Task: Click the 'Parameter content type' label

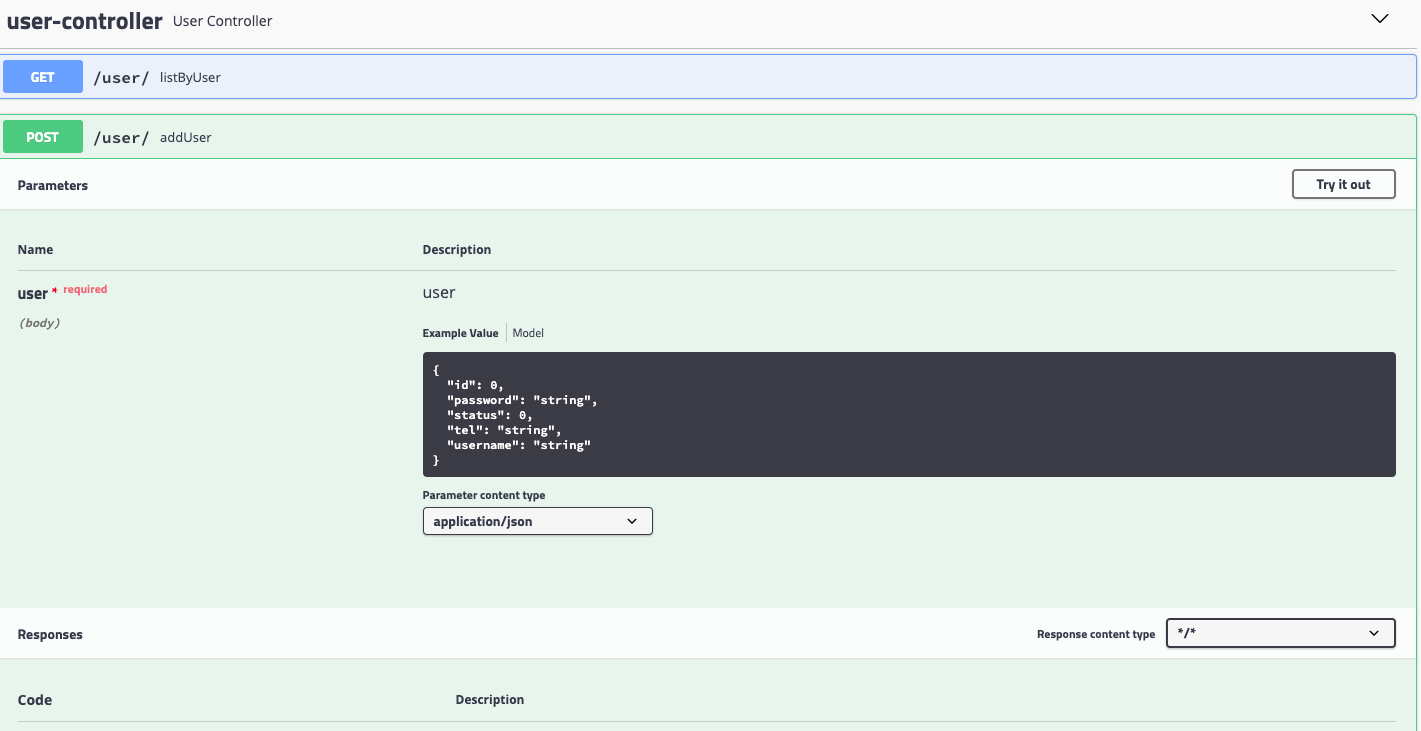Action: click(484, 495)
